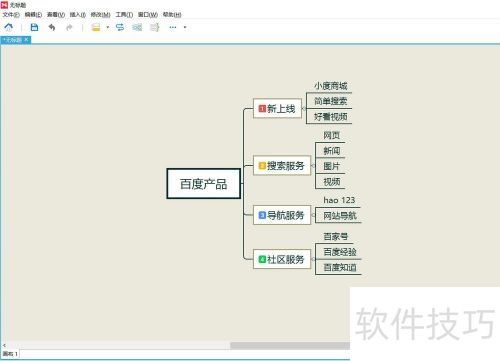The height and width of the screenshot is (361, 500).
Task: Collapse the 社区服务 branch
Action: (x=313, y=259)
